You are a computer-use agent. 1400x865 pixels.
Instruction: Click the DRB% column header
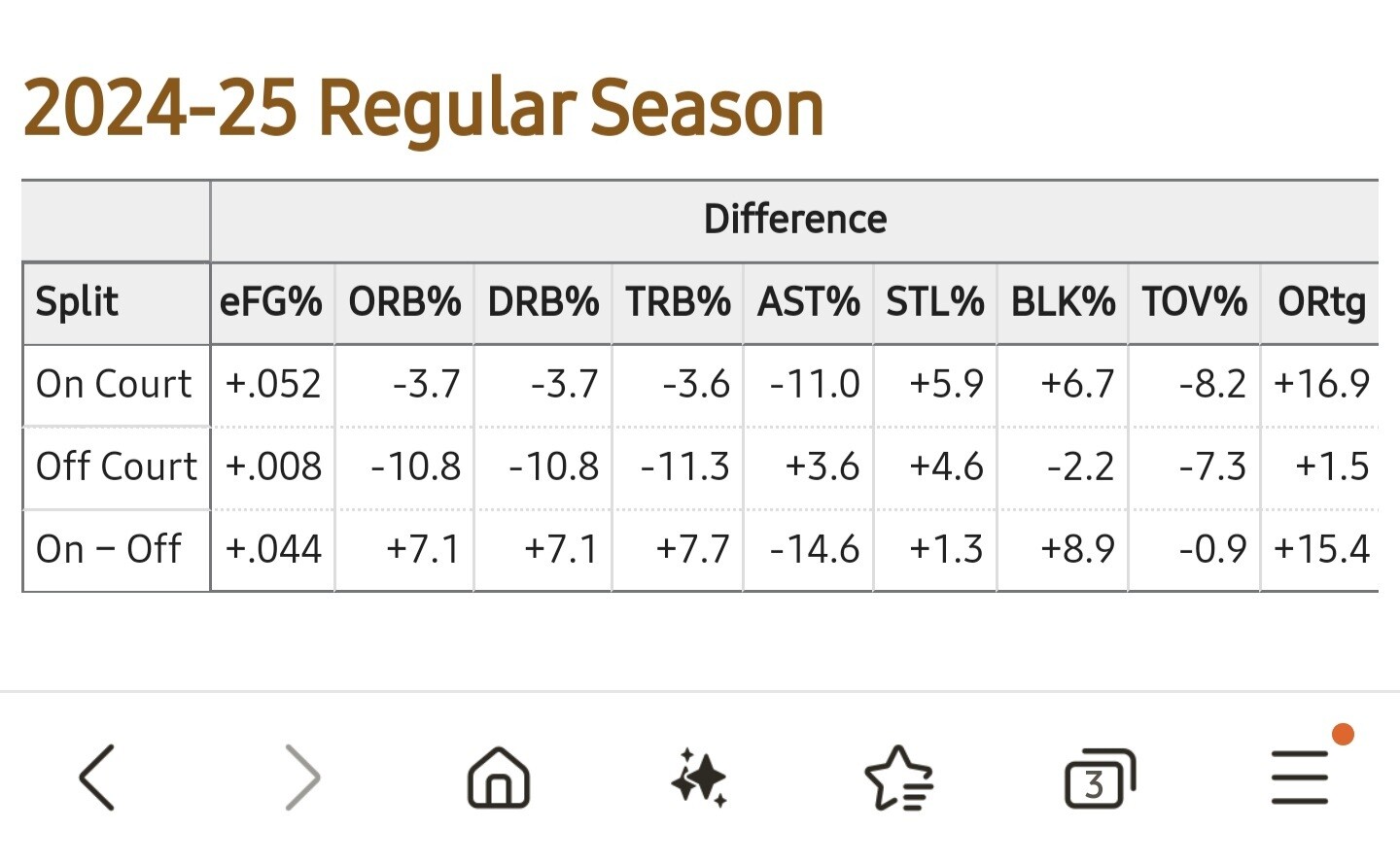[542, 302]
